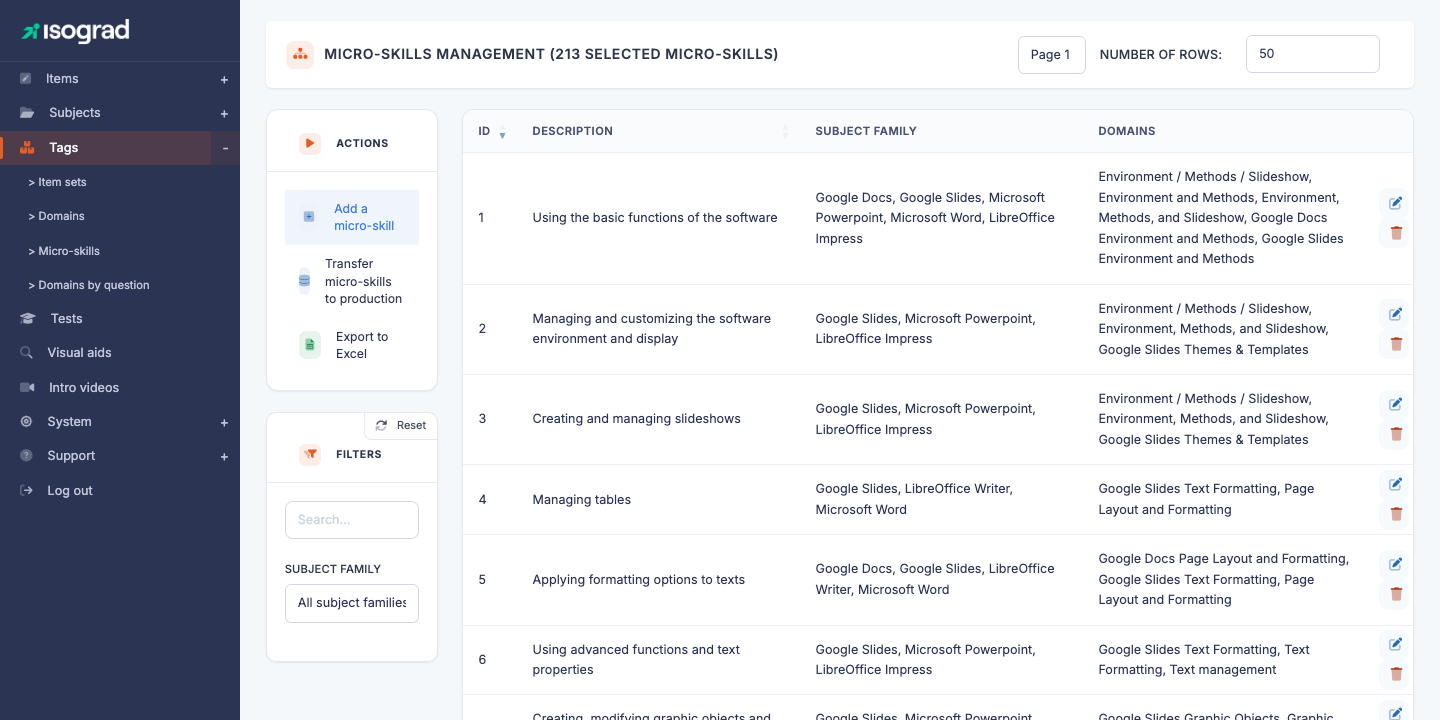
Task: Click the Intro videos camera icon
Action: coord(28,387)
